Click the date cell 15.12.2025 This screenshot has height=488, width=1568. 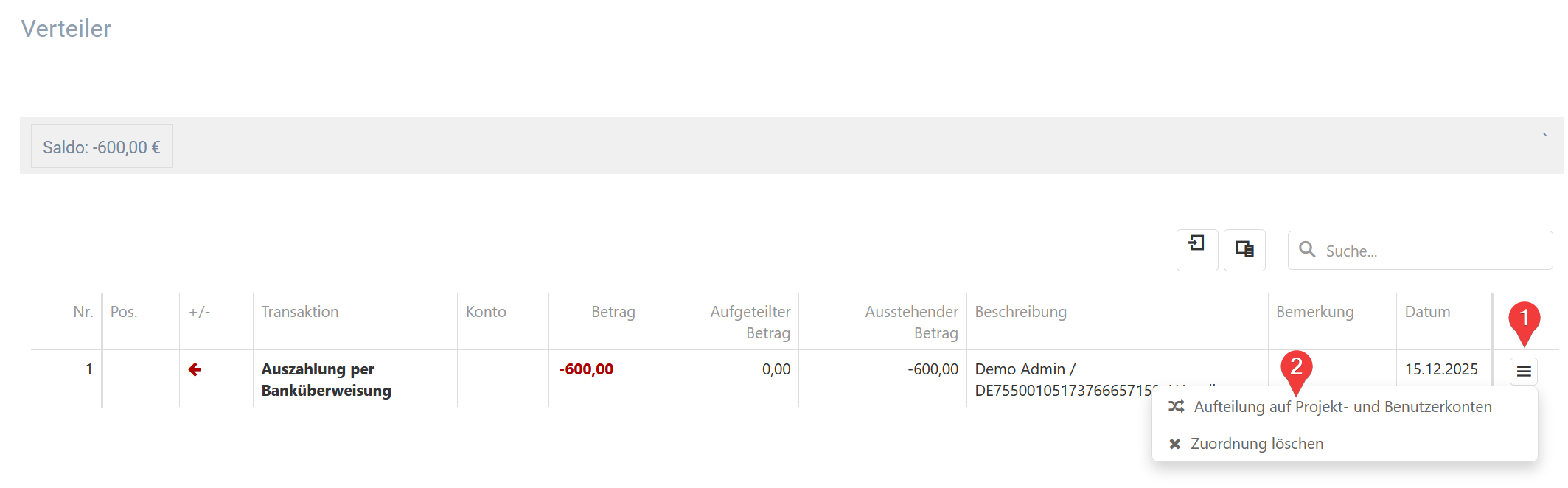point(1440,369)
